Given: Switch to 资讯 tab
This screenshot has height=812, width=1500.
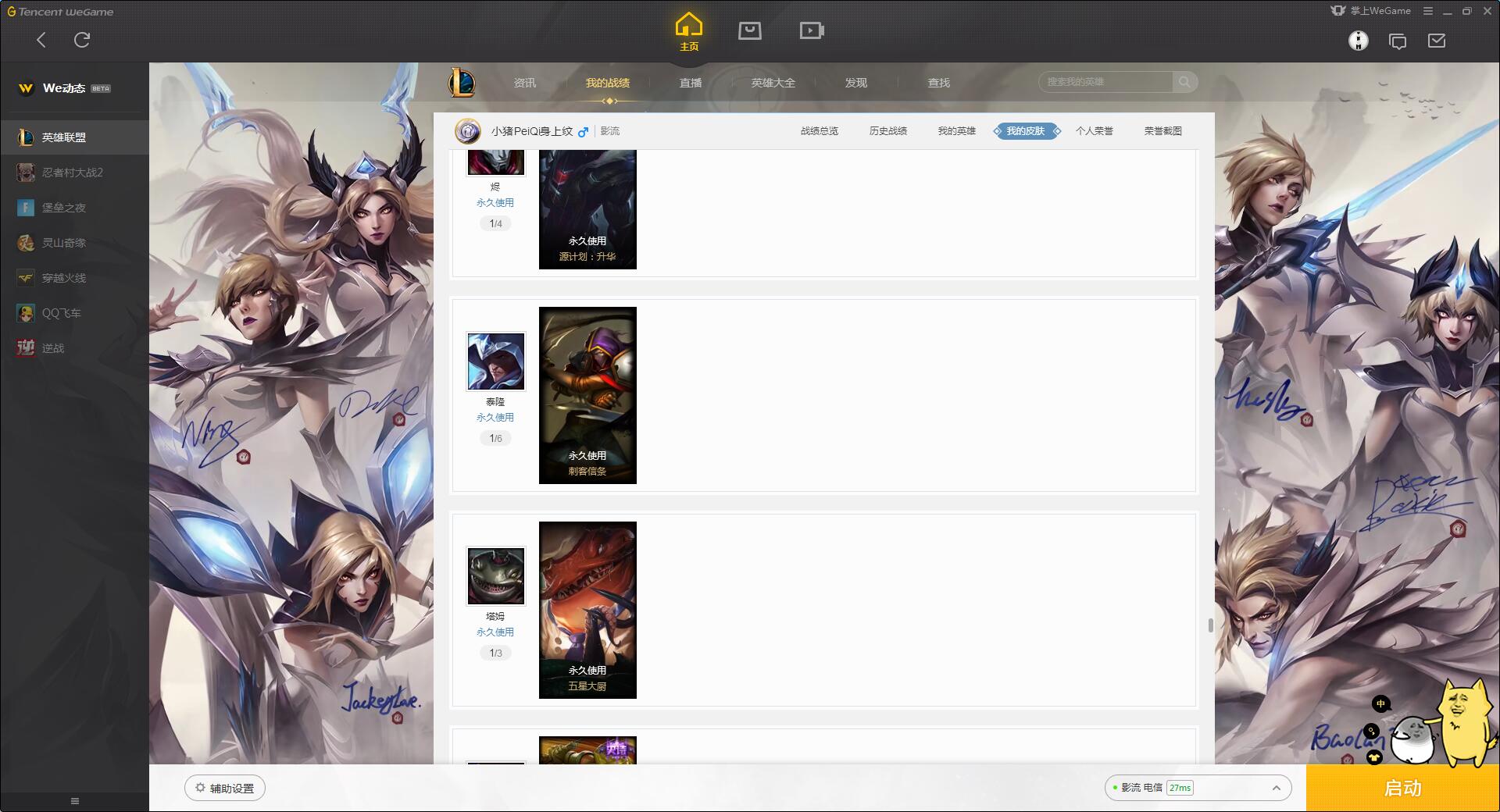Looking at the screenshot, I should [x=525, y=83].
